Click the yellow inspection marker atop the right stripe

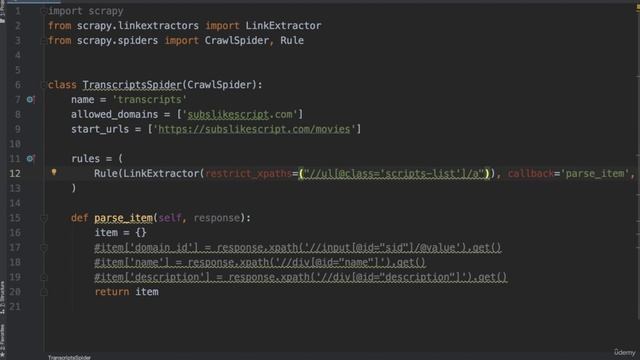click(x=637, y=8)
